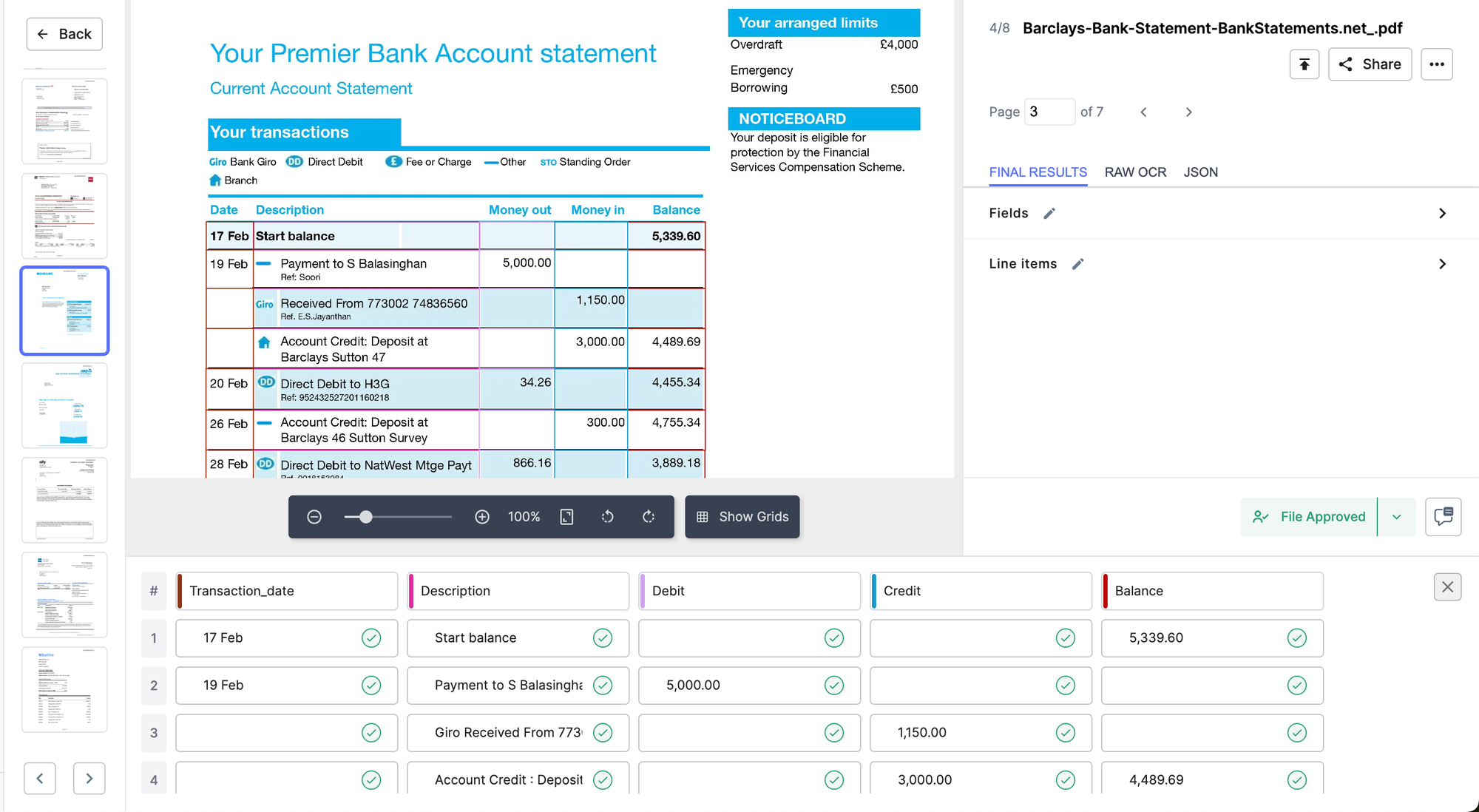Go to next page arrow next to page number
1479x812 pixels.
pyautogui.click(x=1188, y=112)
